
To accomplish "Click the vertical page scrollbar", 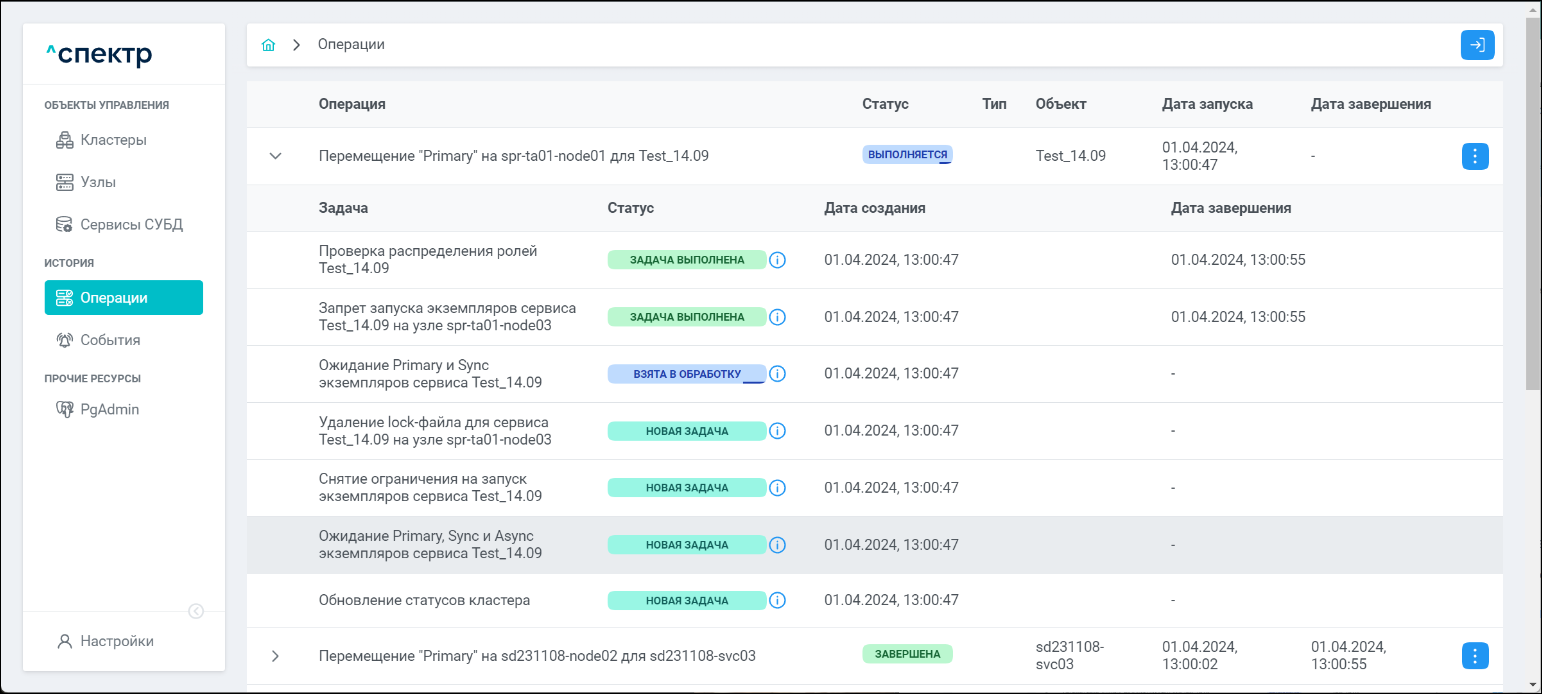I will coord(1533,200).
